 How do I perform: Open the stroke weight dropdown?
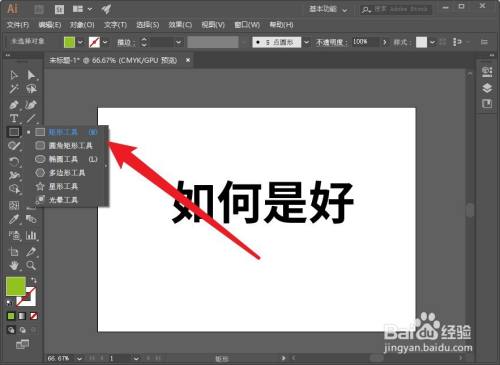click(x=179, y=42)
